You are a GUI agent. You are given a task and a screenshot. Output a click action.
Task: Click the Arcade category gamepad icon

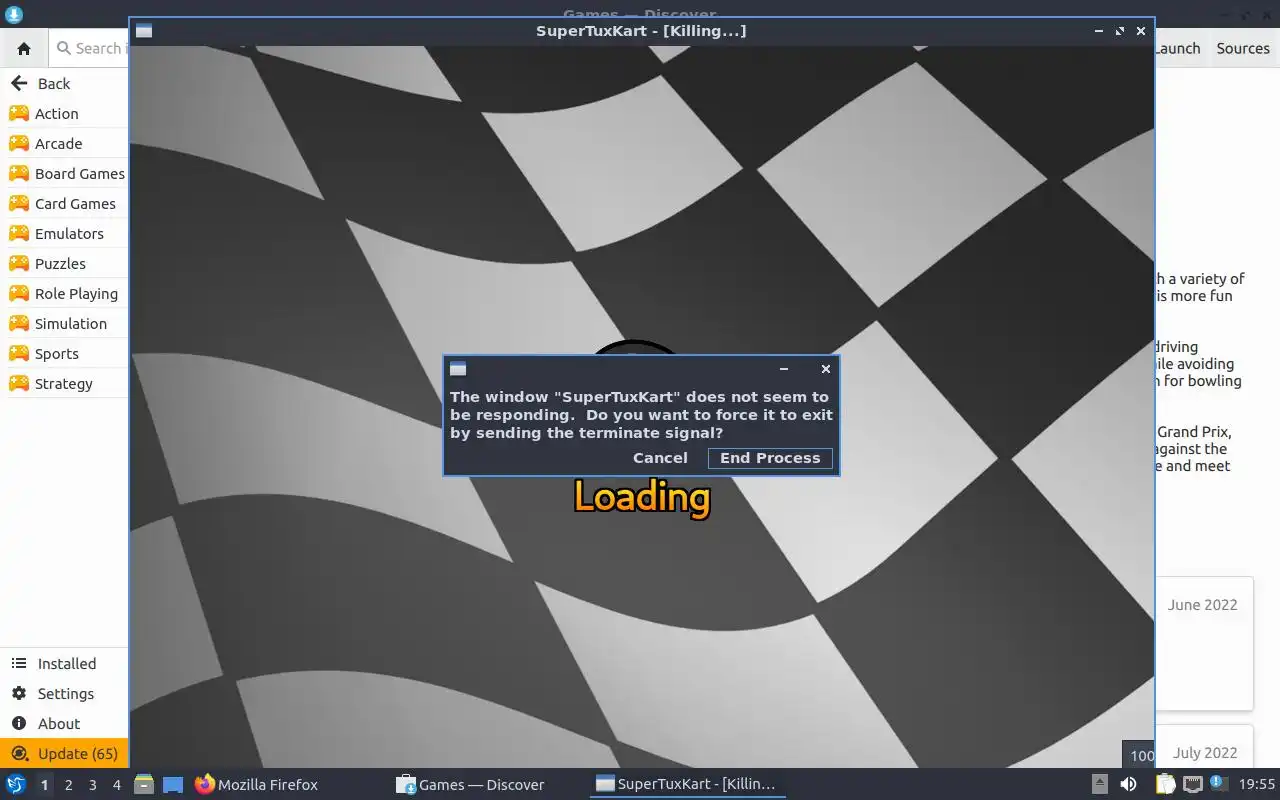point(18,143)
